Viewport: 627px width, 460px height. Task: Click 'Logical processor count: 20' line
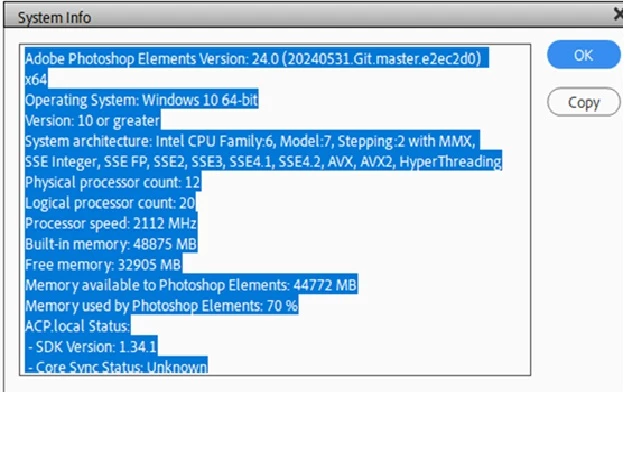pos(110,203)
